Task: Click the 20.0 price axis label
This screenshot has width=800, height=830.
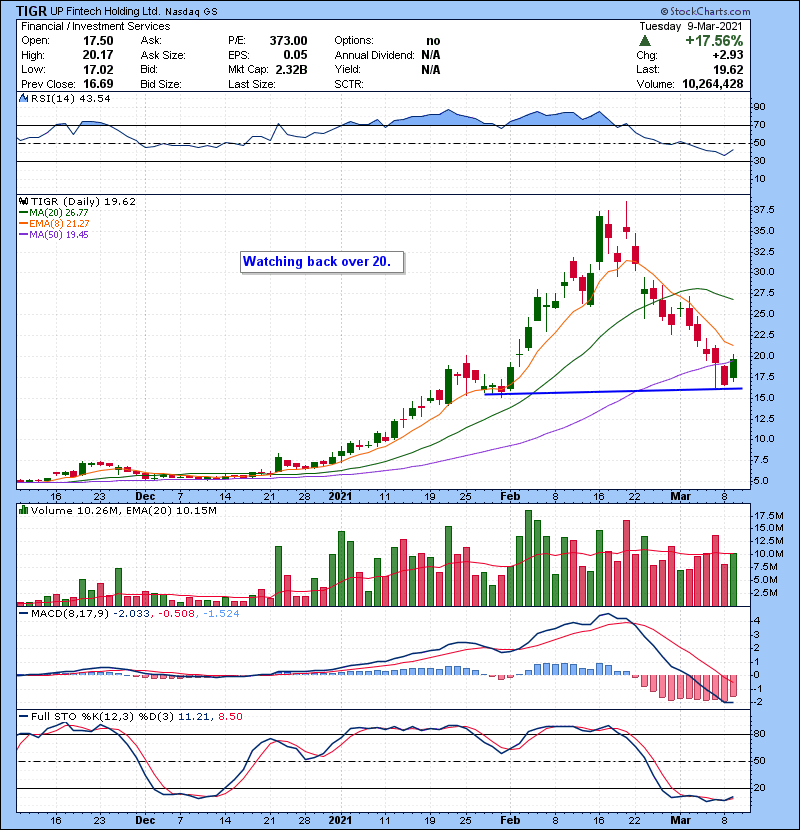Action: (764, 356)
